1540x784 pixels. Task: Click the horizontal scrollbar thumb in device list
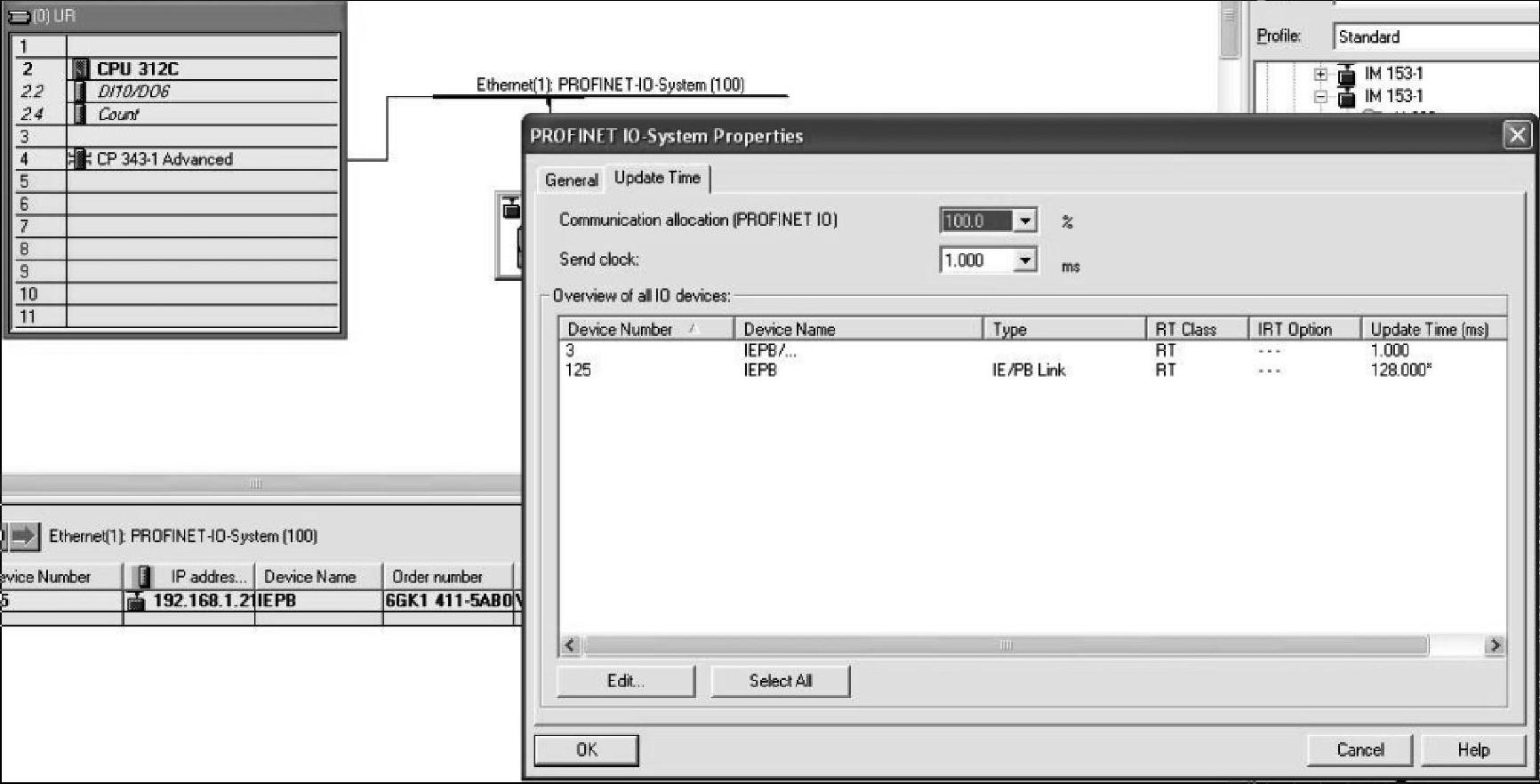[x=1006, y=645]
